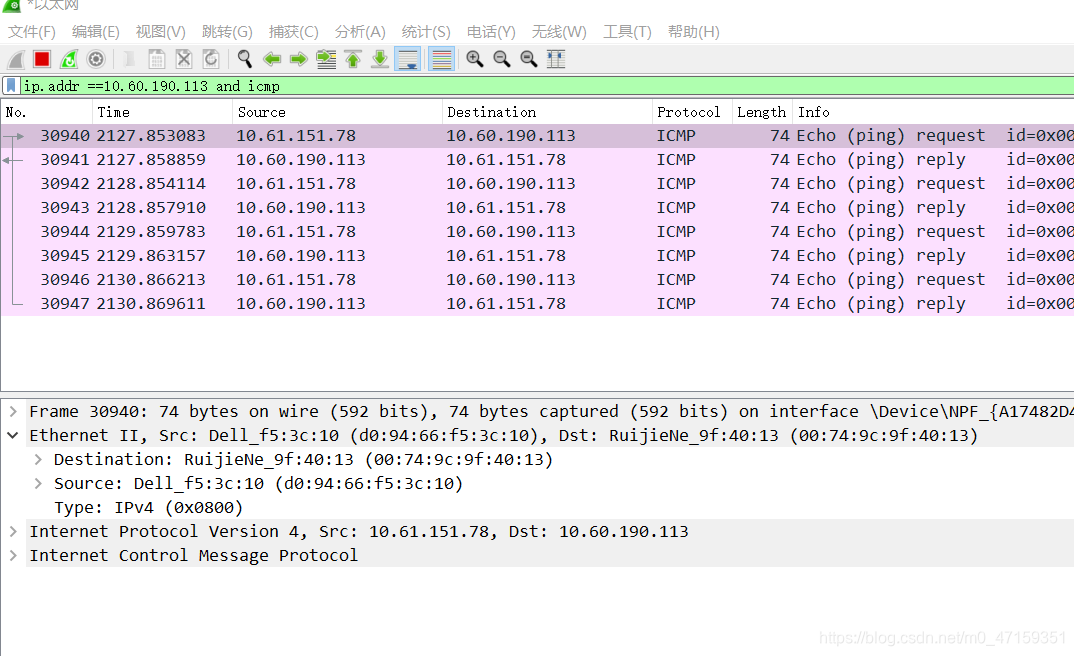Expand the Frame 30940 details
This screenshot has height=656, width=1074.
click(13, 412)
